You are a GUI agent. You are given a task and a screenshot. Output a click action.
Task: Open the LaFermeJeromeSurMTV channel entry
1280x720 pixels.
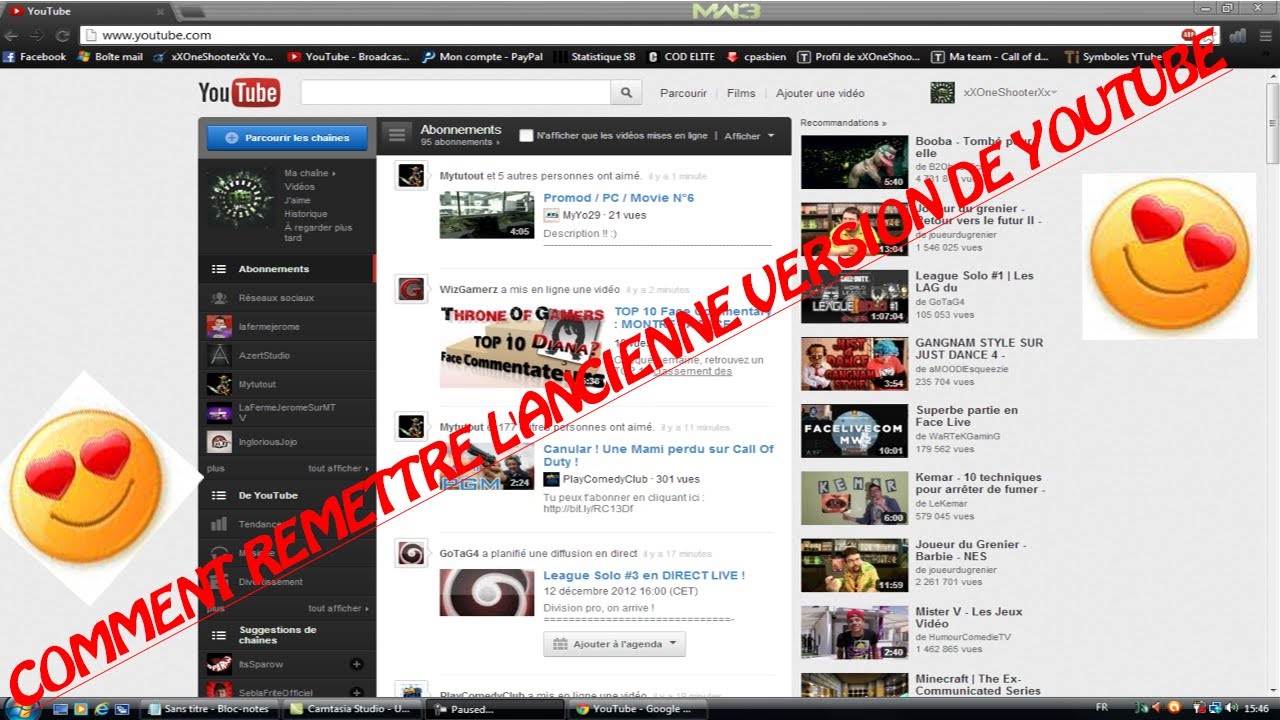287,412
